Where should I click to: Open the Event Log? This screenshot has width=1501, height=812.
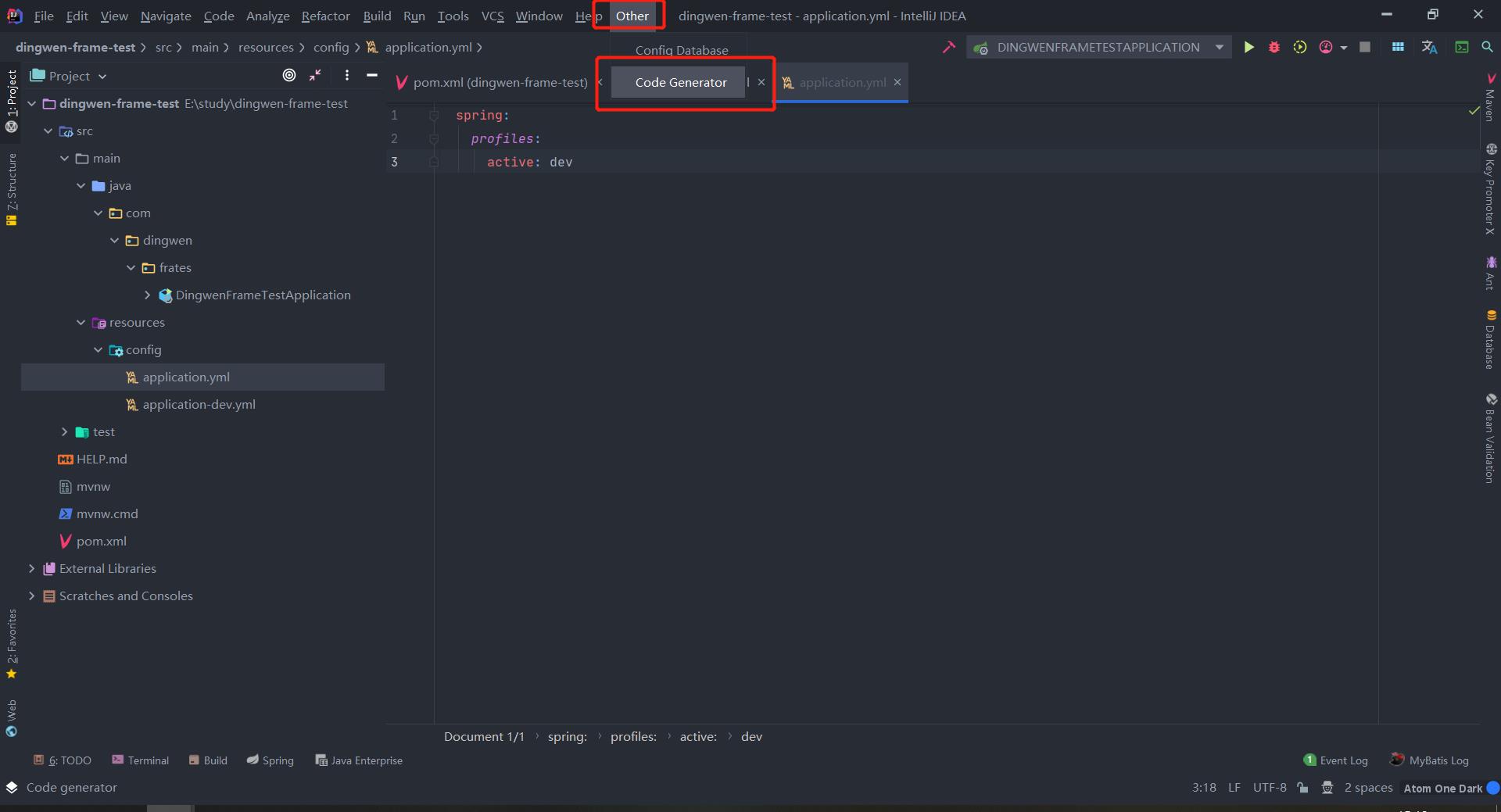pyautogui.click(x=1335, y=760)
